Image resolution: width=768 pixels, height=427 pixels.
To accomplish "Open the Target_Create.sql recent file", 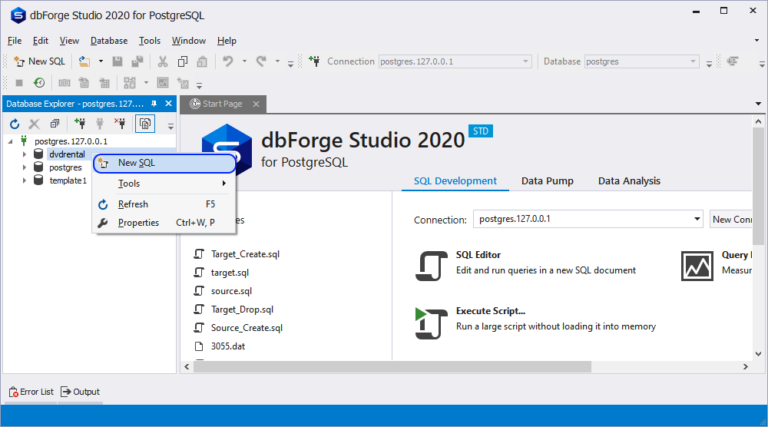I will (246, 255).
